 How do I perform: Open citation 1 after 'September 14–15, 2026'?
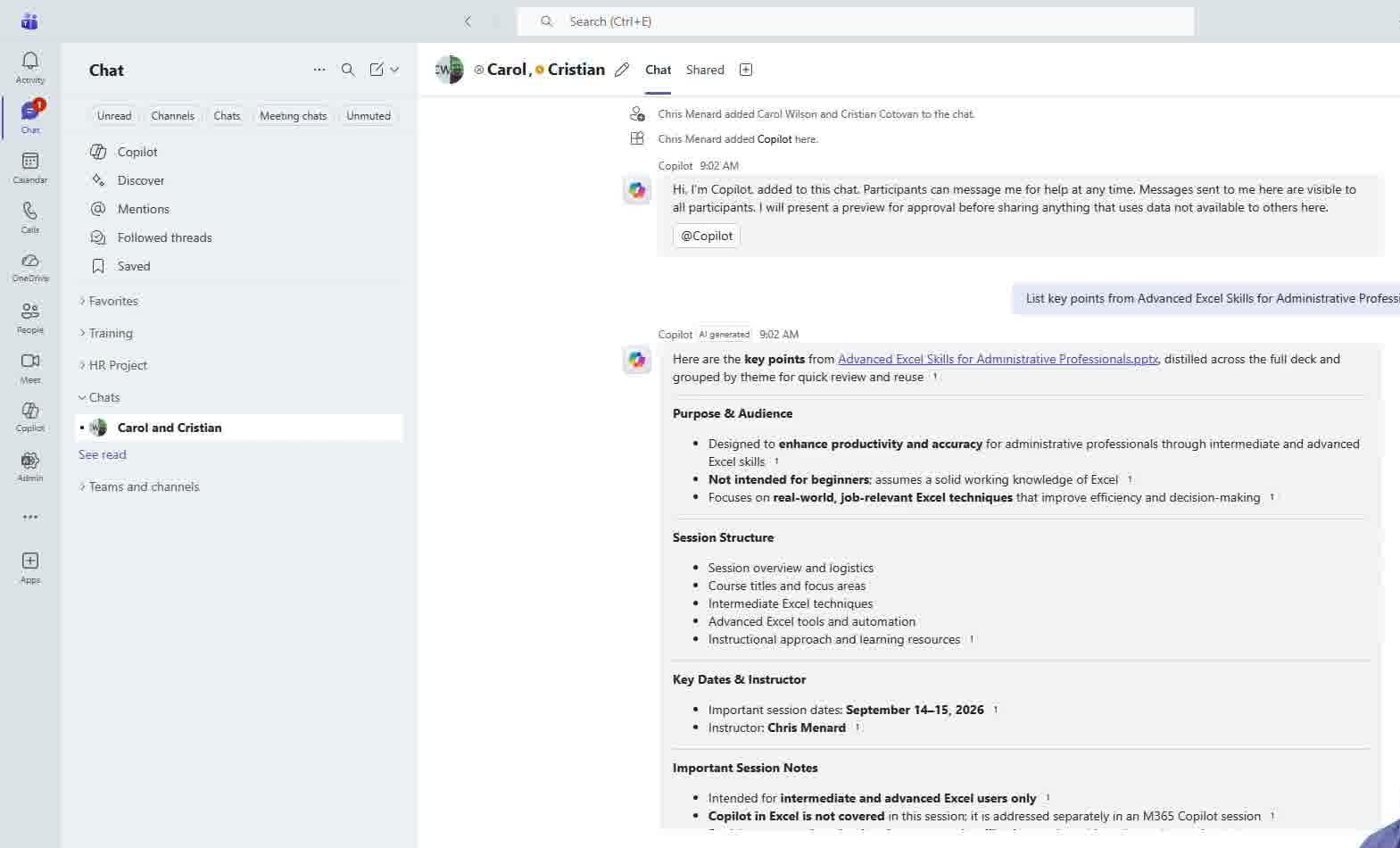click(996, 710)
